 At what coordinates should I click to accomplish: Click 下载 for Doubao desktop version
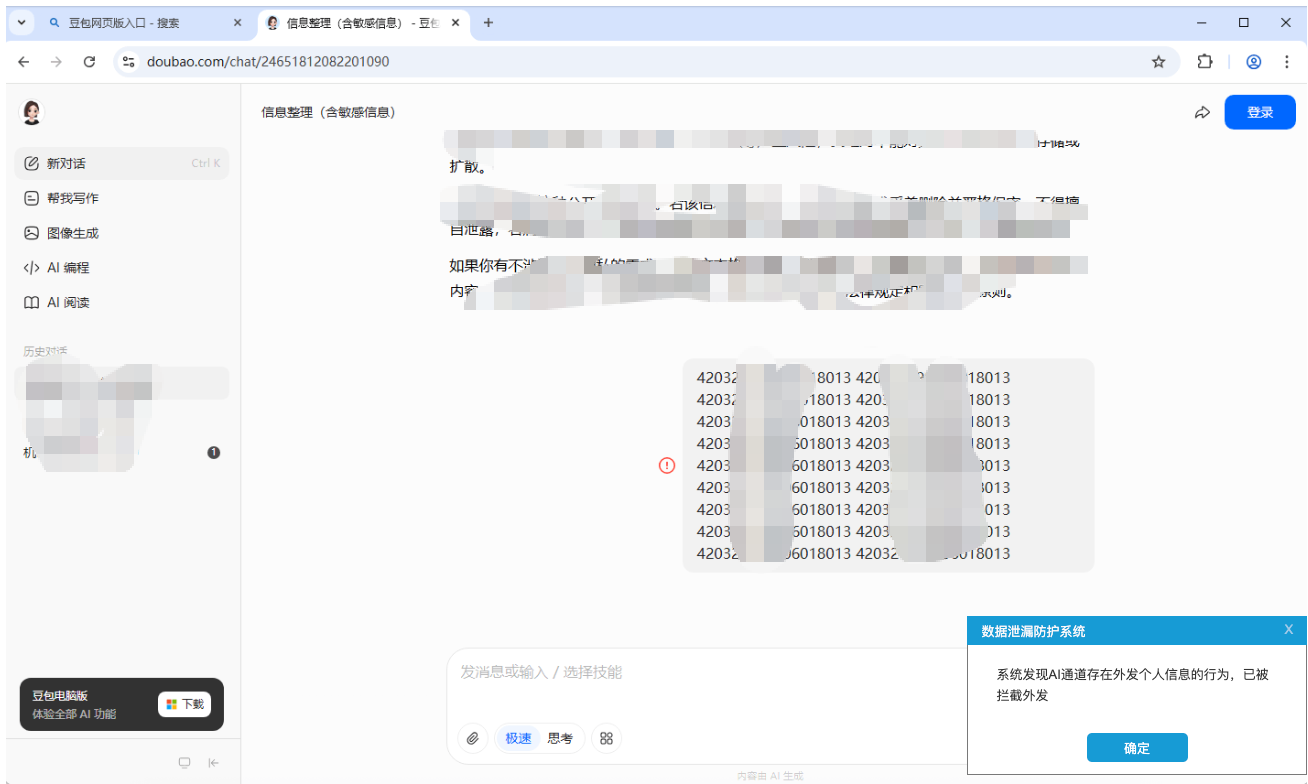point(185,704)
